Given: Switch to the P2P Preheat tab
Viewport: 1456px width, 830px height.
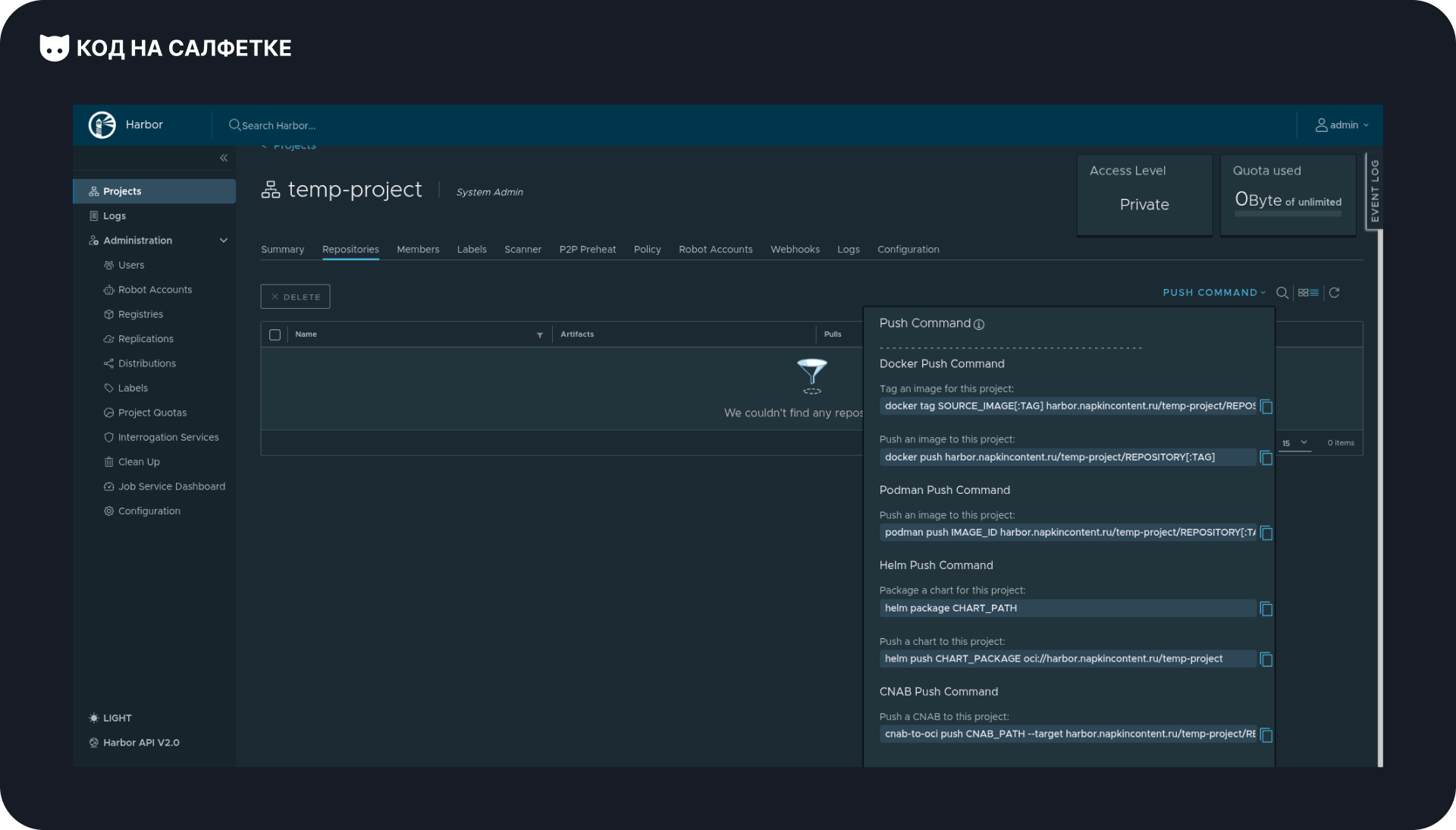Looking at the screenshot, I should (588, 250).
